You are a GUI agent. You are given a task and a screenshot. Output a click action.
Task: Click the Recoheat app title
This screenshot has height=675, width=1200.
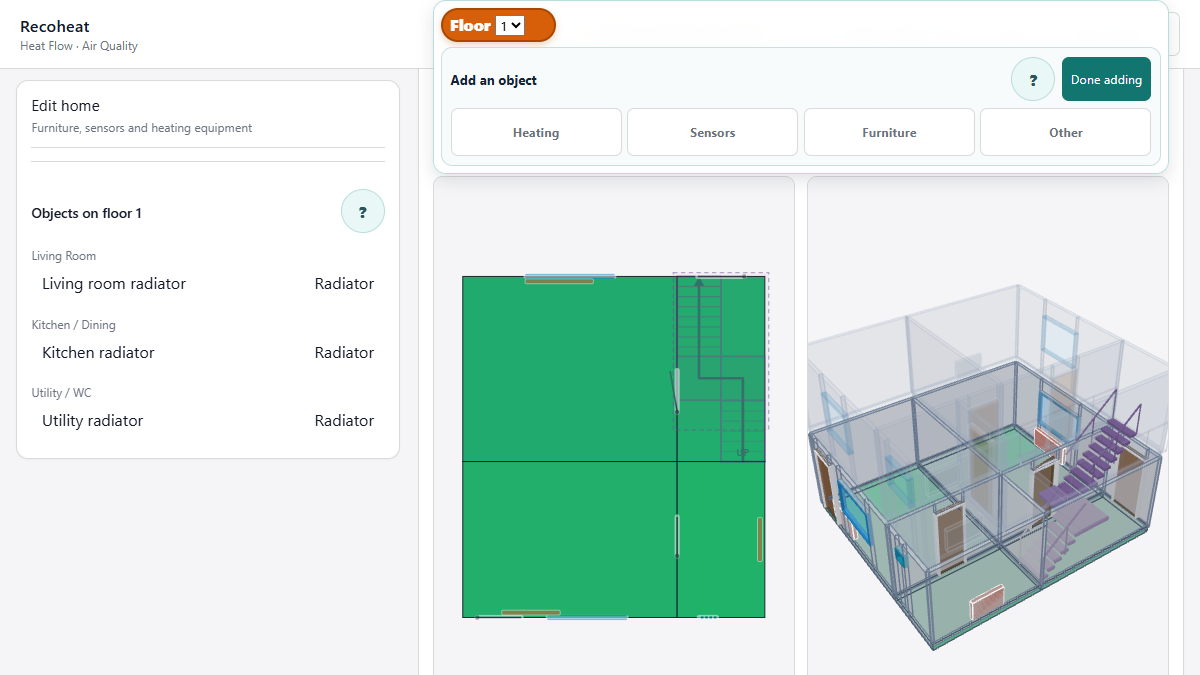(x=55, y=27)
